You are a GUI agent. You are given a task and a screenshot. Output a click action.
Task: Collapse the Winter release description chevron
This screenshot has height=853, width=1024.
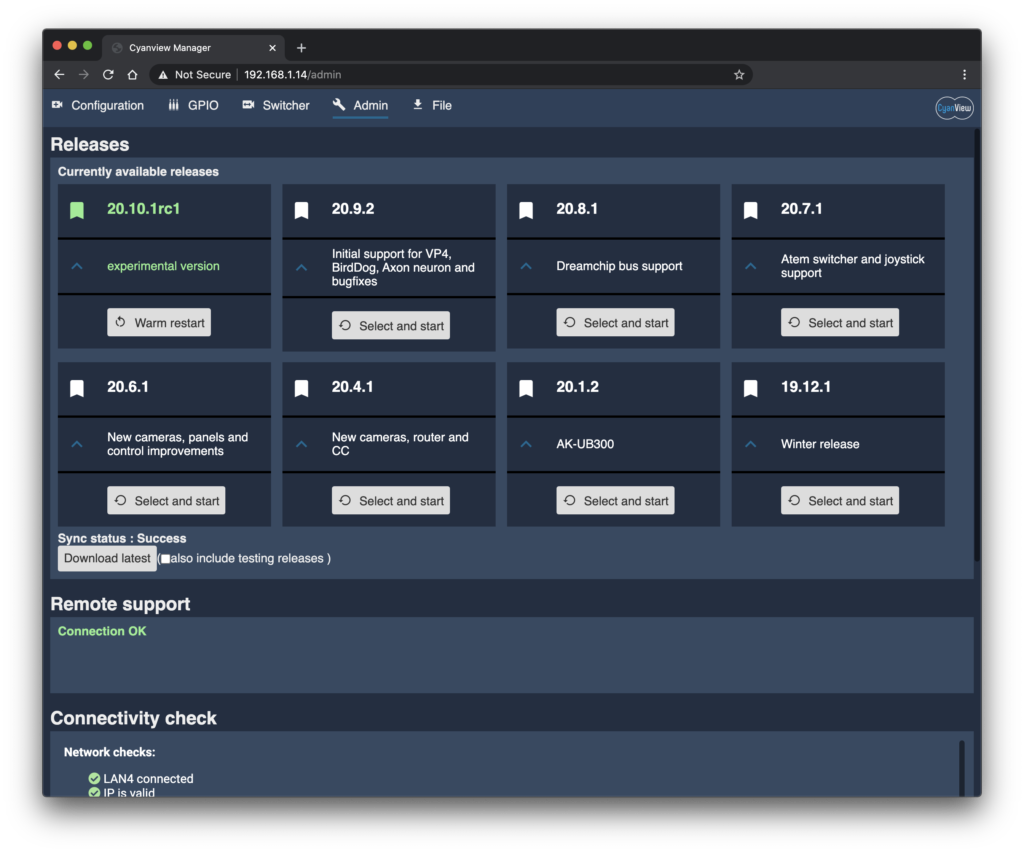[750, 444]
